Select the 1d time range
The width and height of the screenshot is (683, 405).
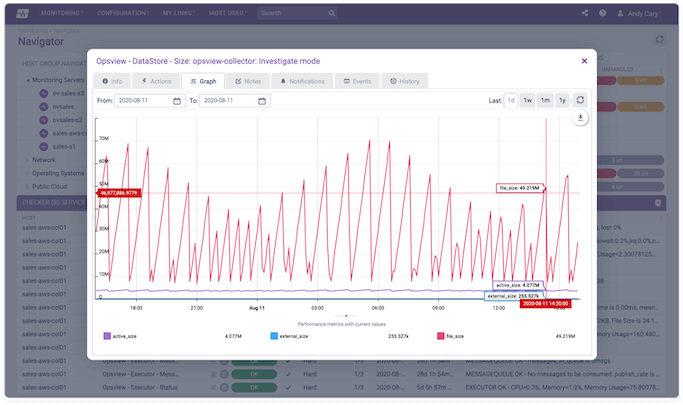click(511, 101)
